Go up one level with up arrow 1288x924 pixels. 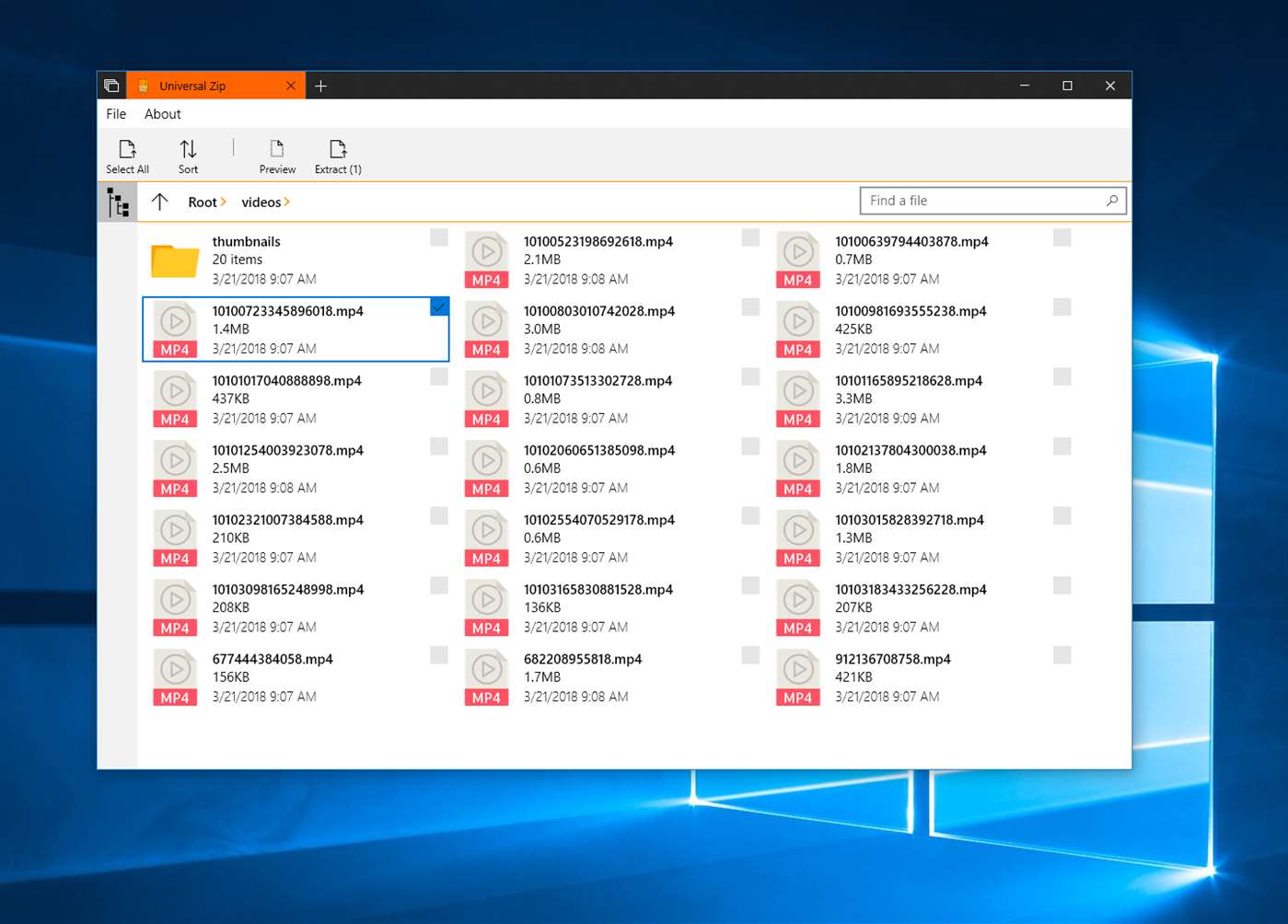click(160, 202)
